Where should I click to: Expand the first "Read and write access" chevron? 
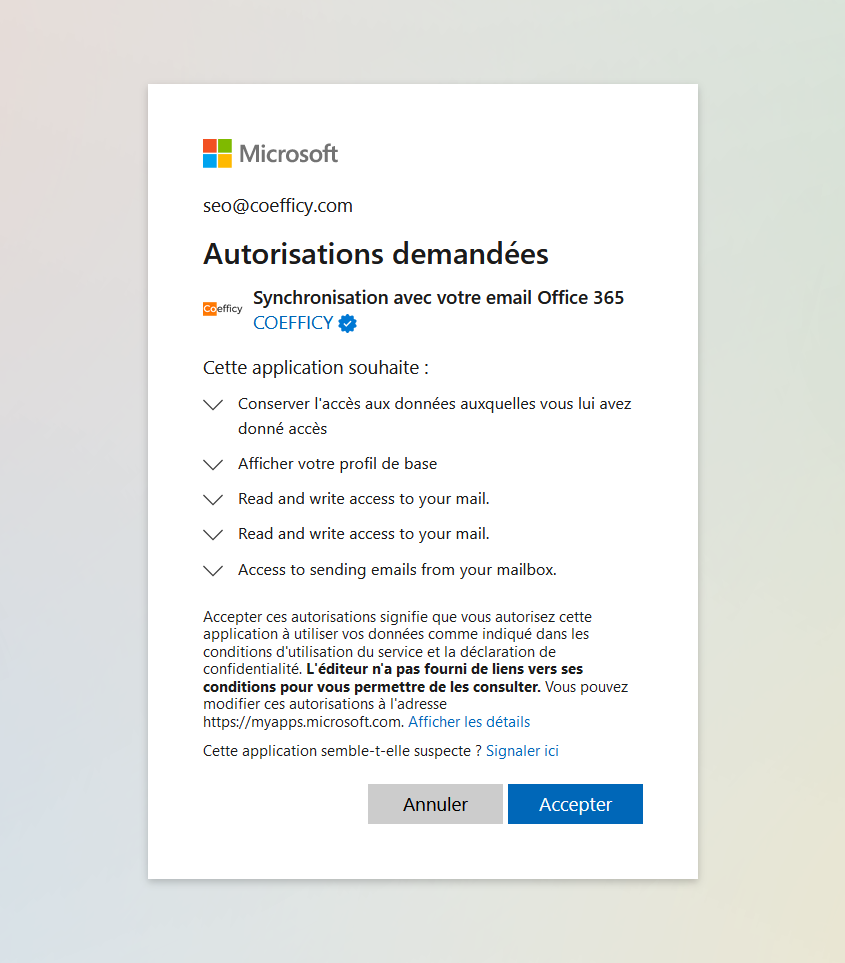point(212,499)
